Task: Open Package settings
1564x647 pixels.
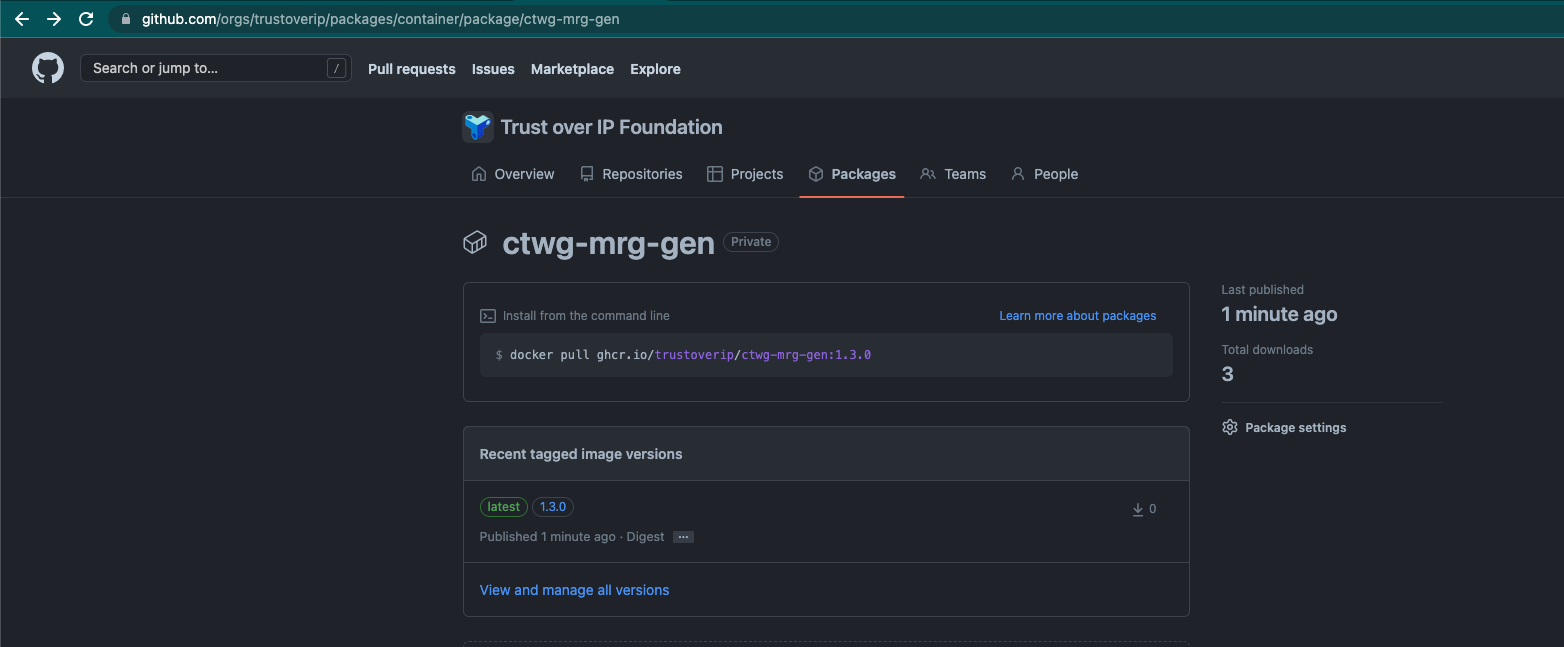Action: coord(1284,427)
